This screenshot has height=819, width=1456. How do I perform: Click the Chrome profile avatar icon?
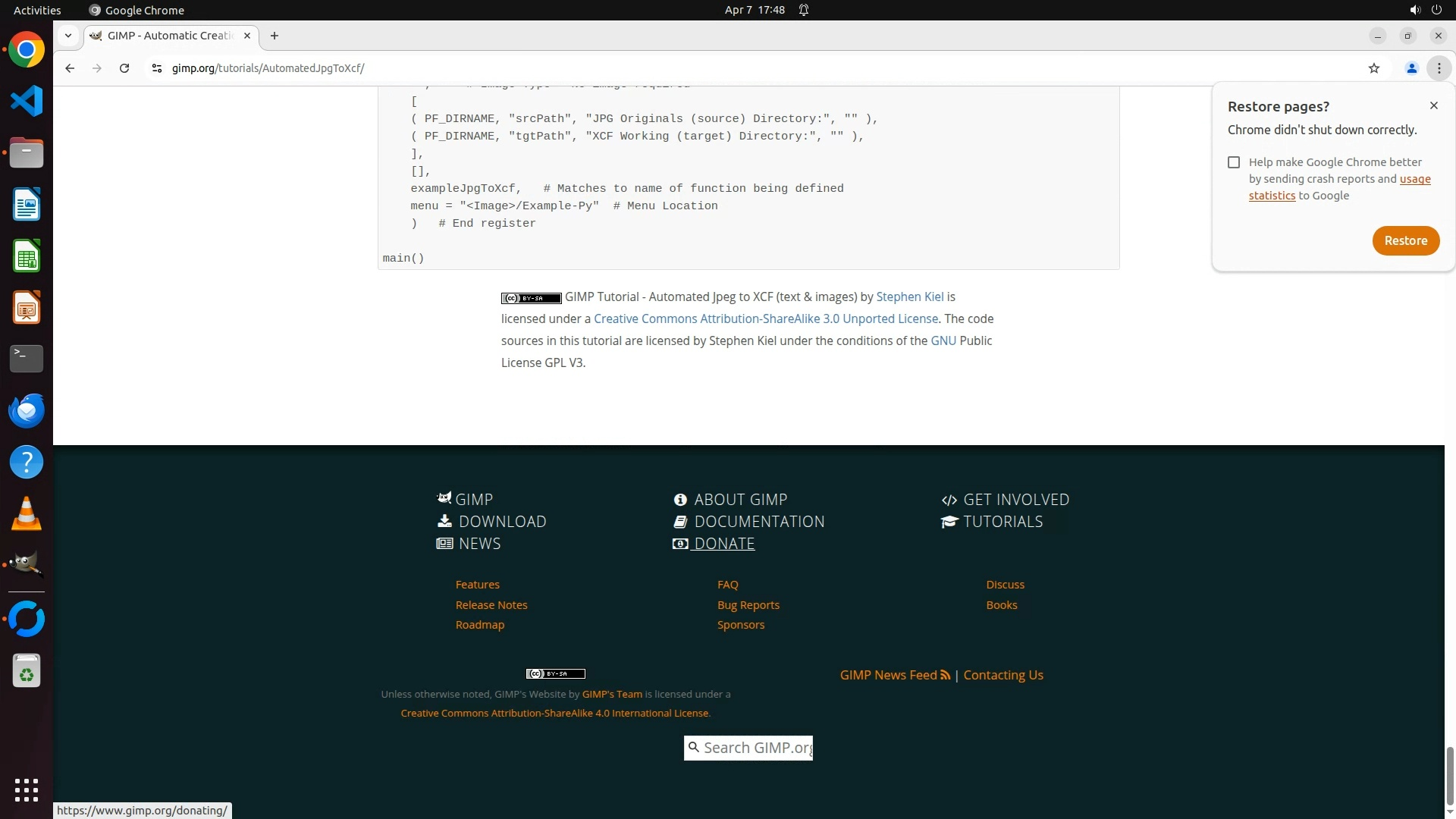1411,68
